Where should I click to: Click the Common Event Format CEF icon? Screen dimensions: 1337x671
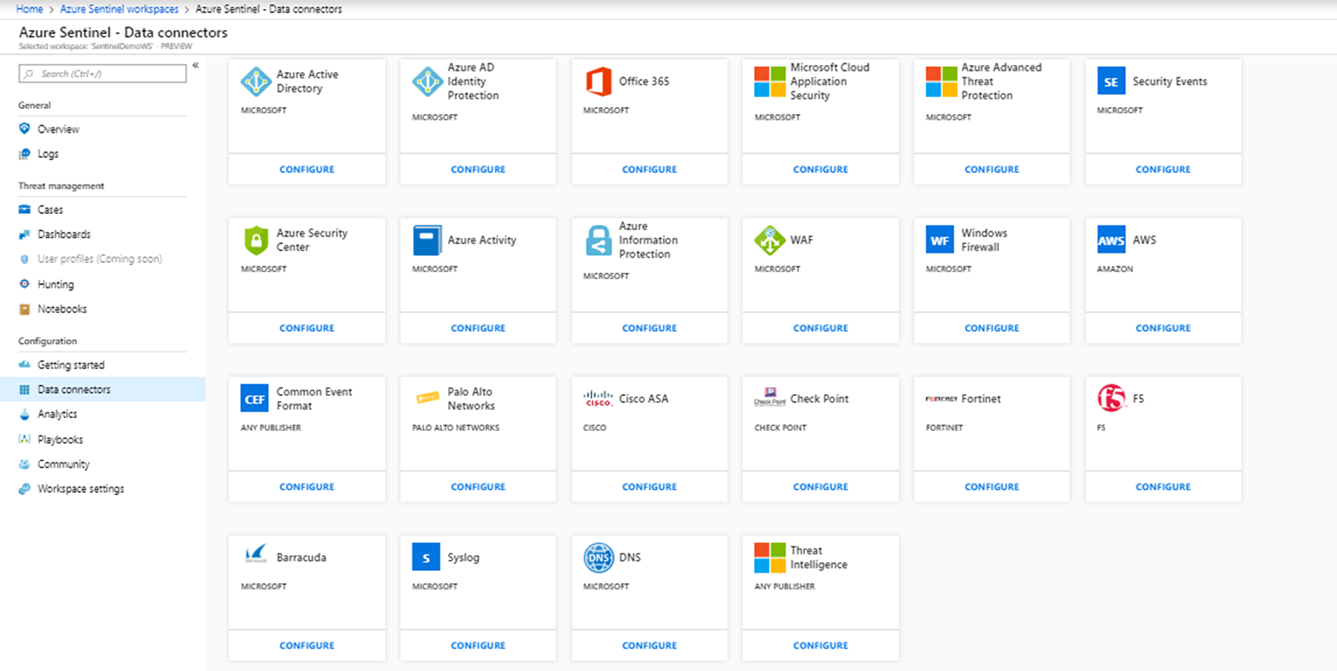pos(255,399)
